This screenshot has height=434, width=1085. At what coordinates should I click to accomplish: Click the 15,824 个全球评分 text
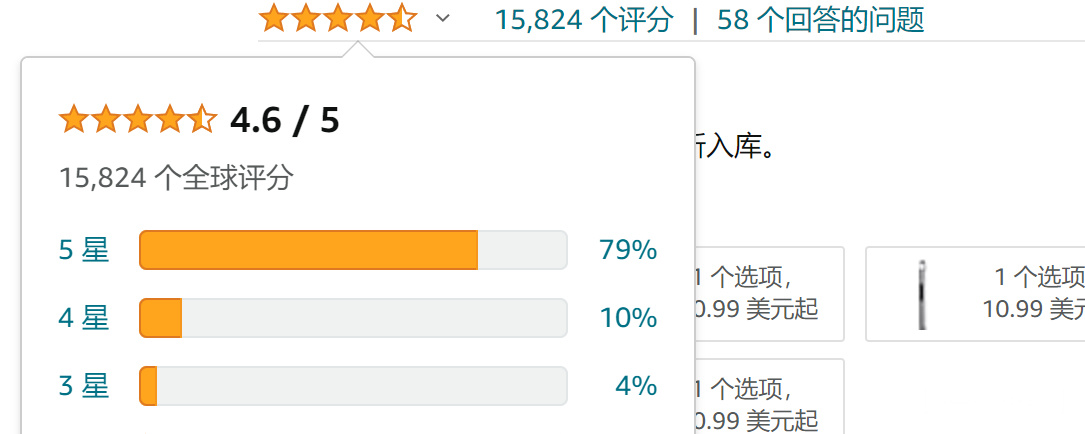[176, 179]
